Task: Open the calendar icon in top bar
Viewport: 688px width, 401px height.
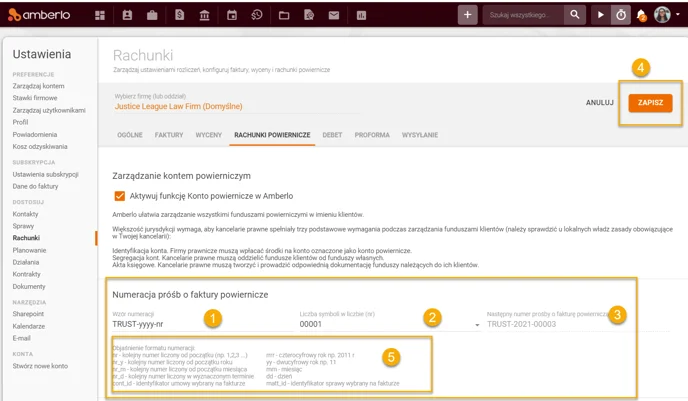Action: (232, 15)
